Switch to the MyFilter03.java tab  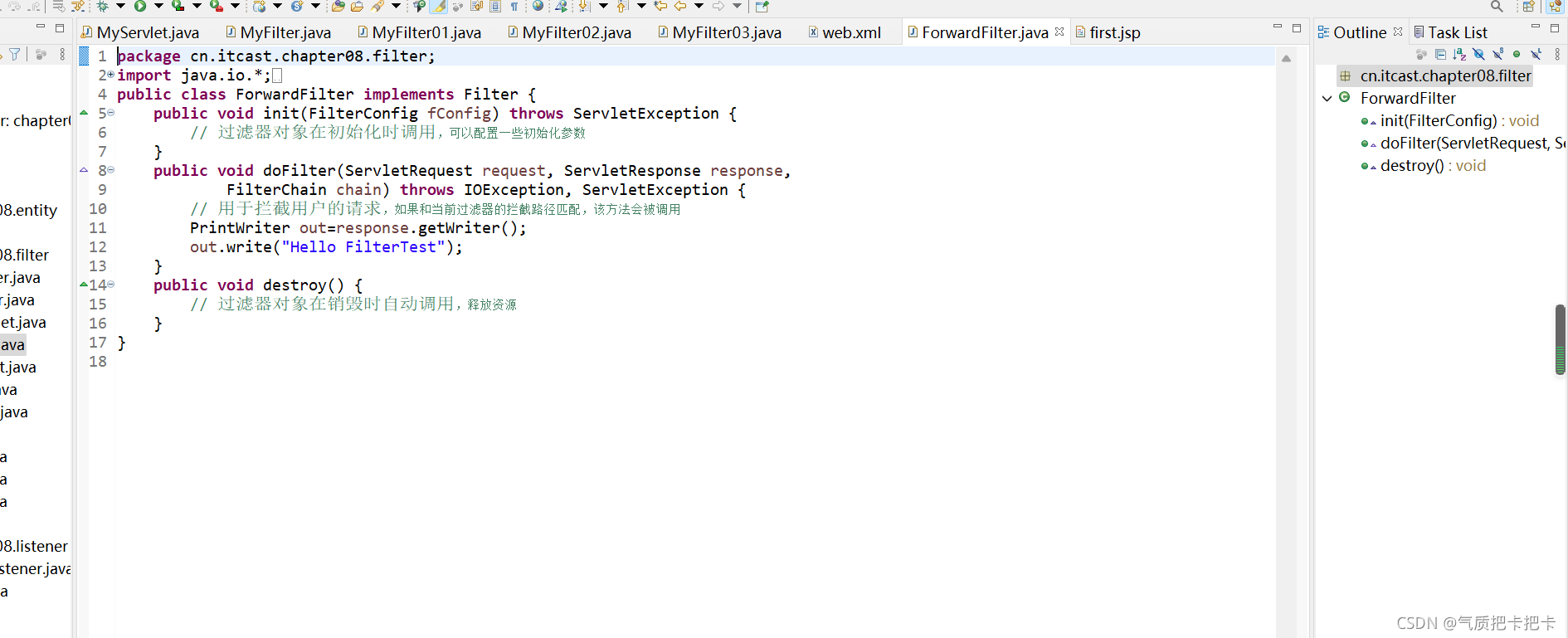[719, 32]
